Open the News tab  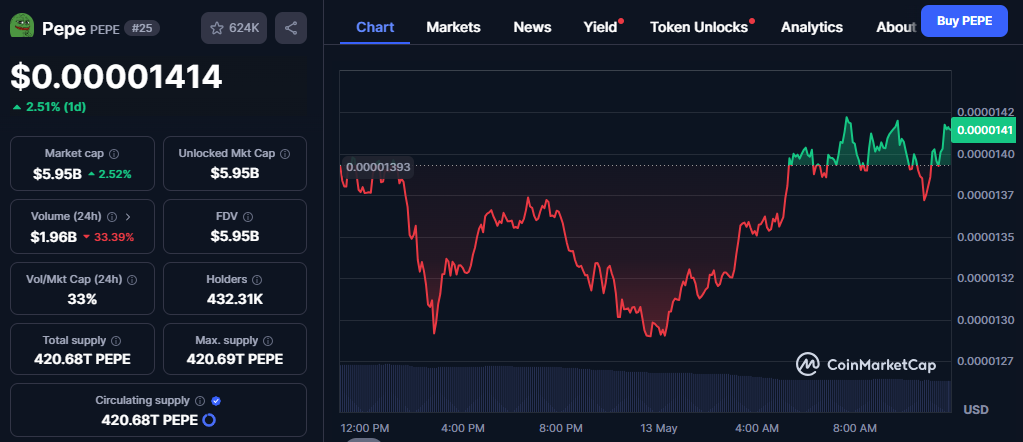tap(532, 27)
